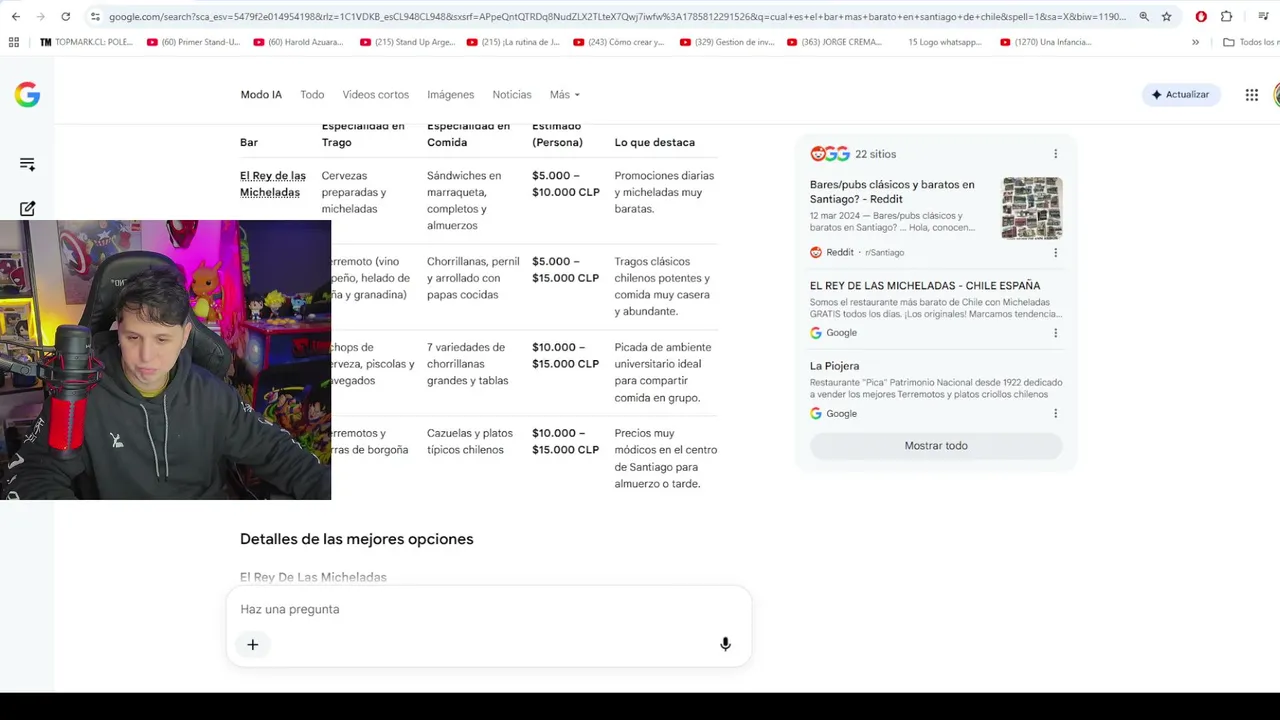Open the zoom magnifier in the address bar
The height and width of the screenshot is (720, 1280).
(1144, 17)
